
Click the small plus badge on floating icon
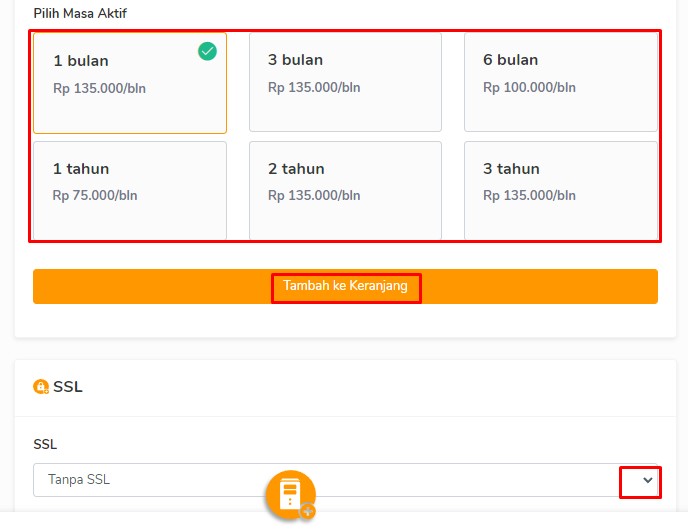tap(308, 511)
